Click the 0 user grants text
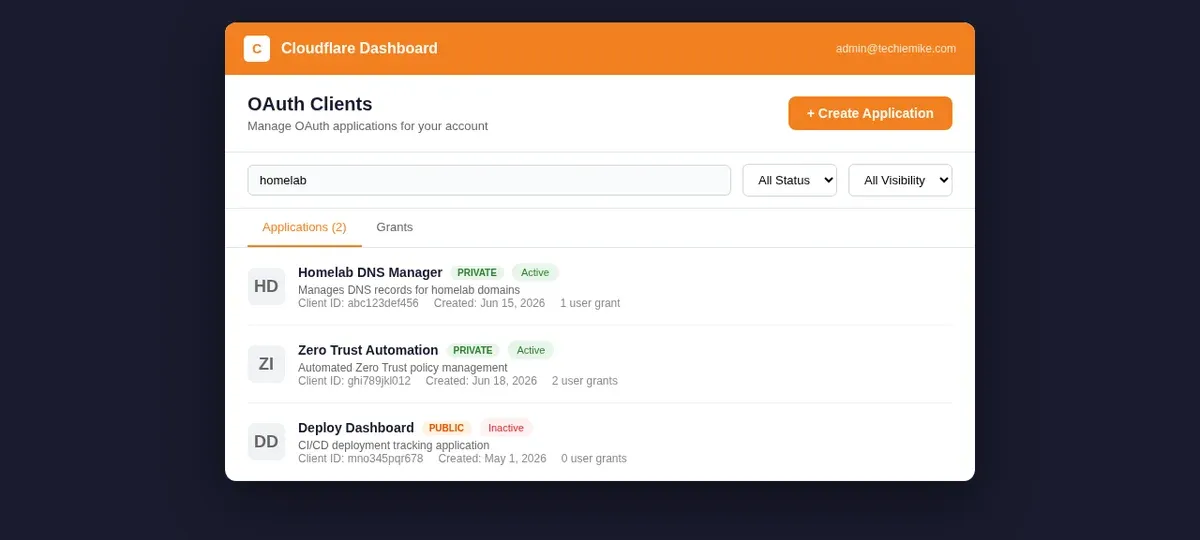This screenshot has width=1200, height=540. [594, 459]
